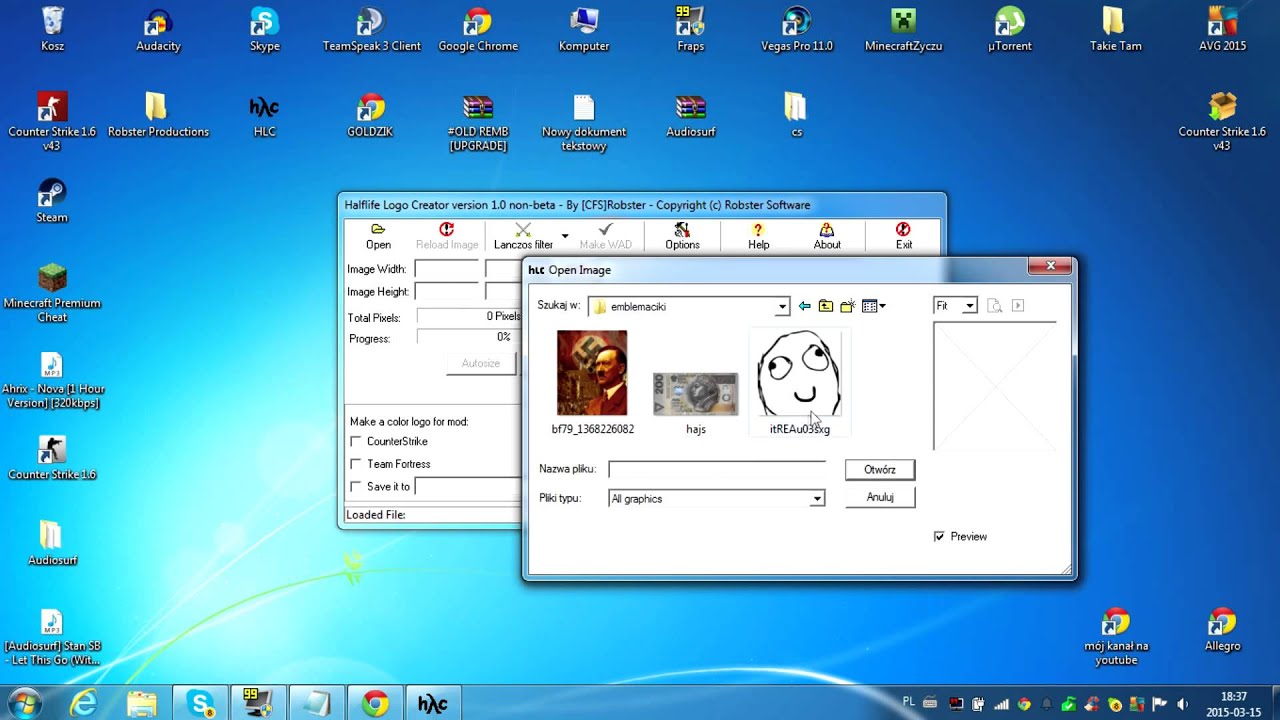Tick the Save it to checkbox
This screenshot has height=720, width=1280.
(356, 486)
